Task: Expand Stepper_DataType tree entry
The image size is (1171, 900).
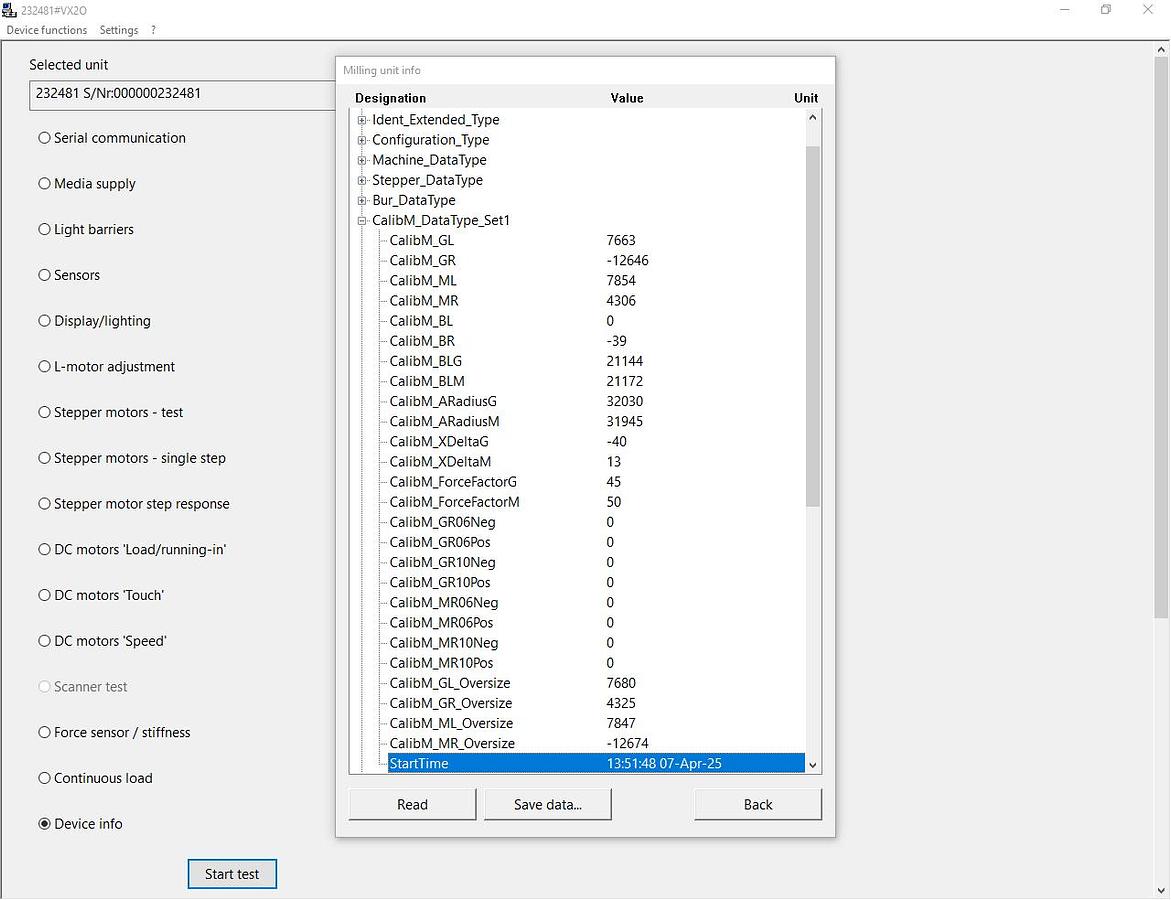Action: coord(362,180)
